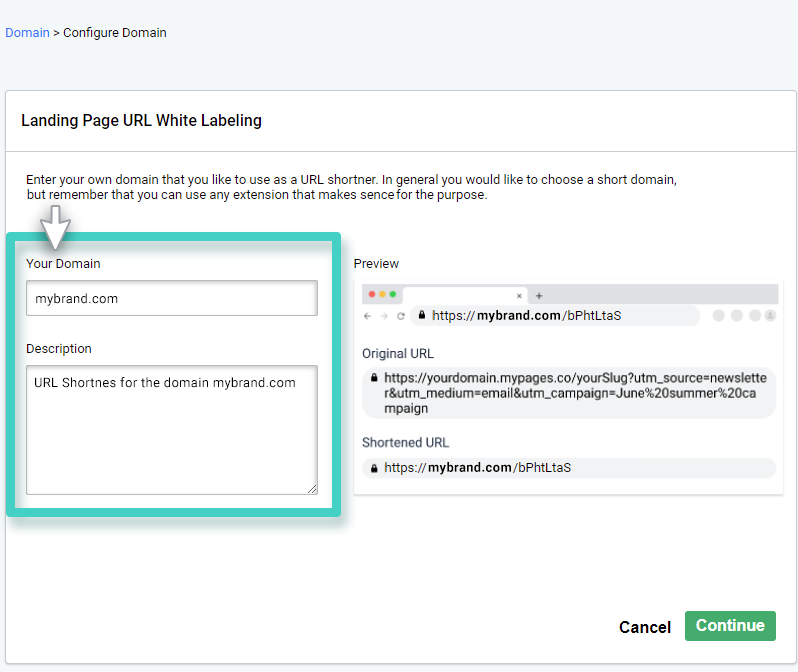798x672 pixels.
Task: Focus the Your Domain input field
Action: click(x=172, y=298)
